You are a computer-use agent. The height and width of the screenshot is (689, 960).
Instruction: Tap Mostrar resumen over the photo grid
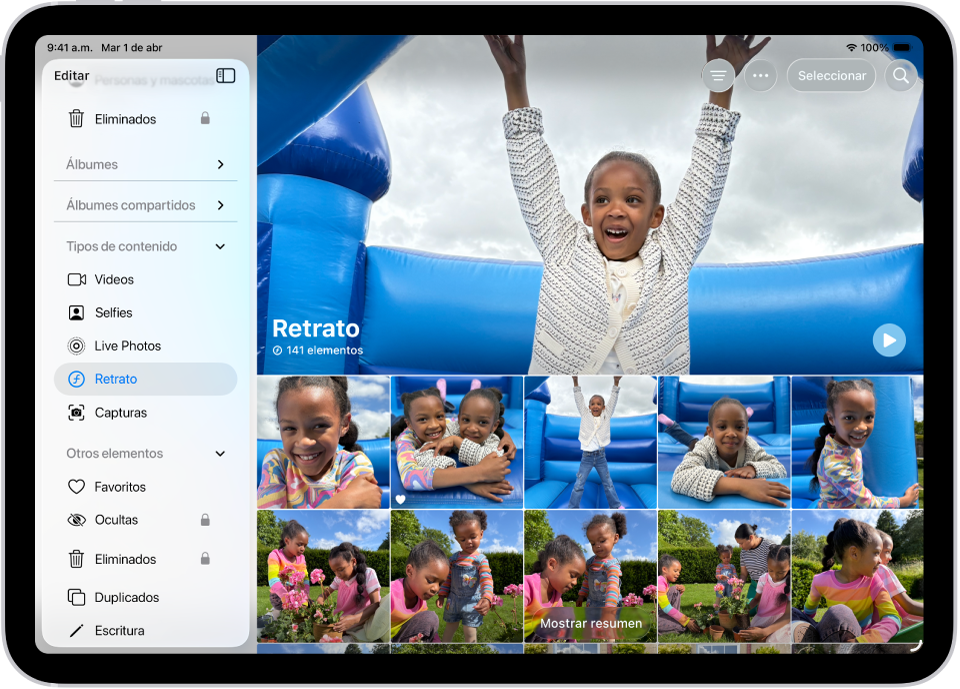(590, 623)
